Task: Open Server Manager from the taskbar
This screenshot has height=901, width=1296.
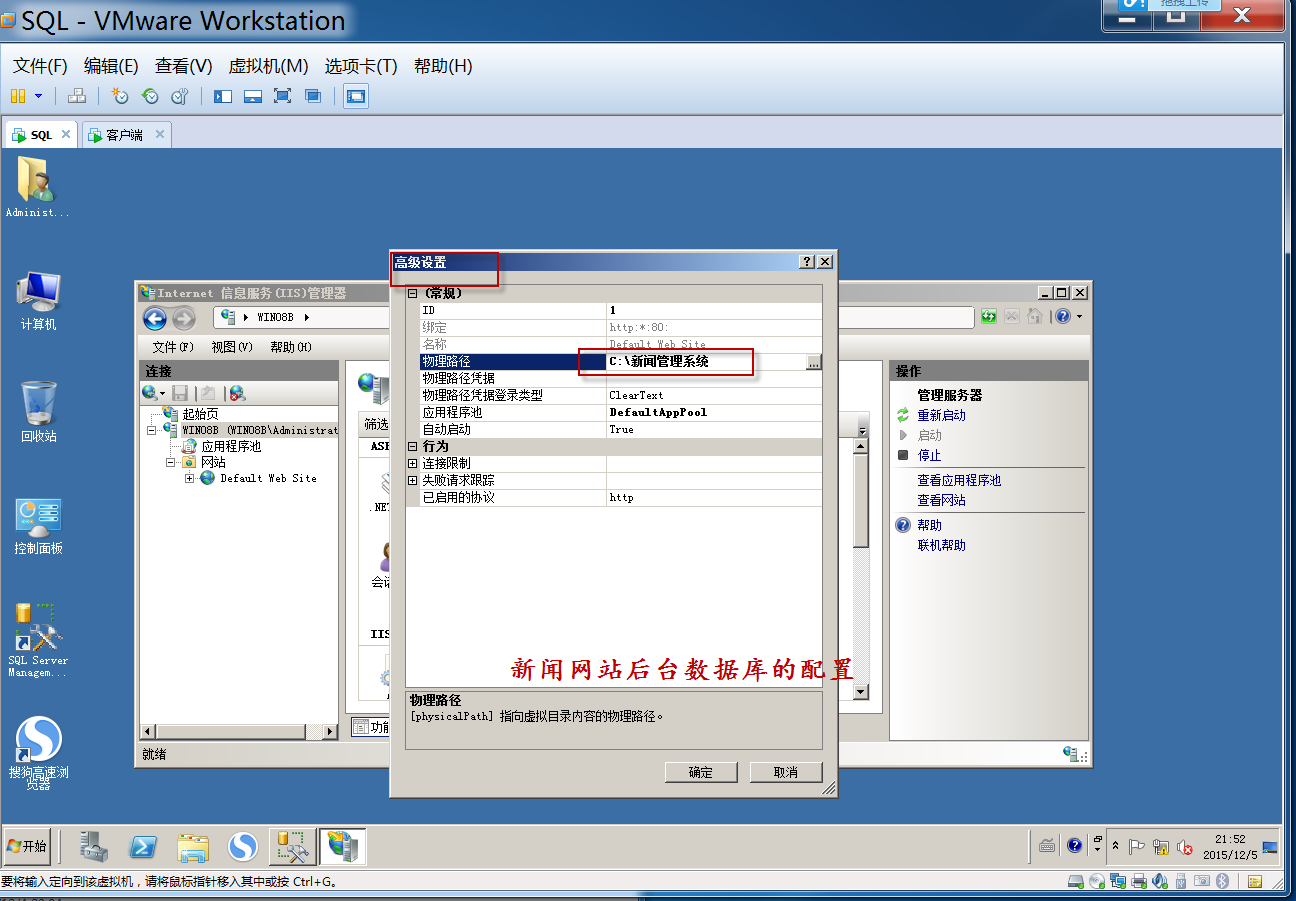Action: point(95,847)
